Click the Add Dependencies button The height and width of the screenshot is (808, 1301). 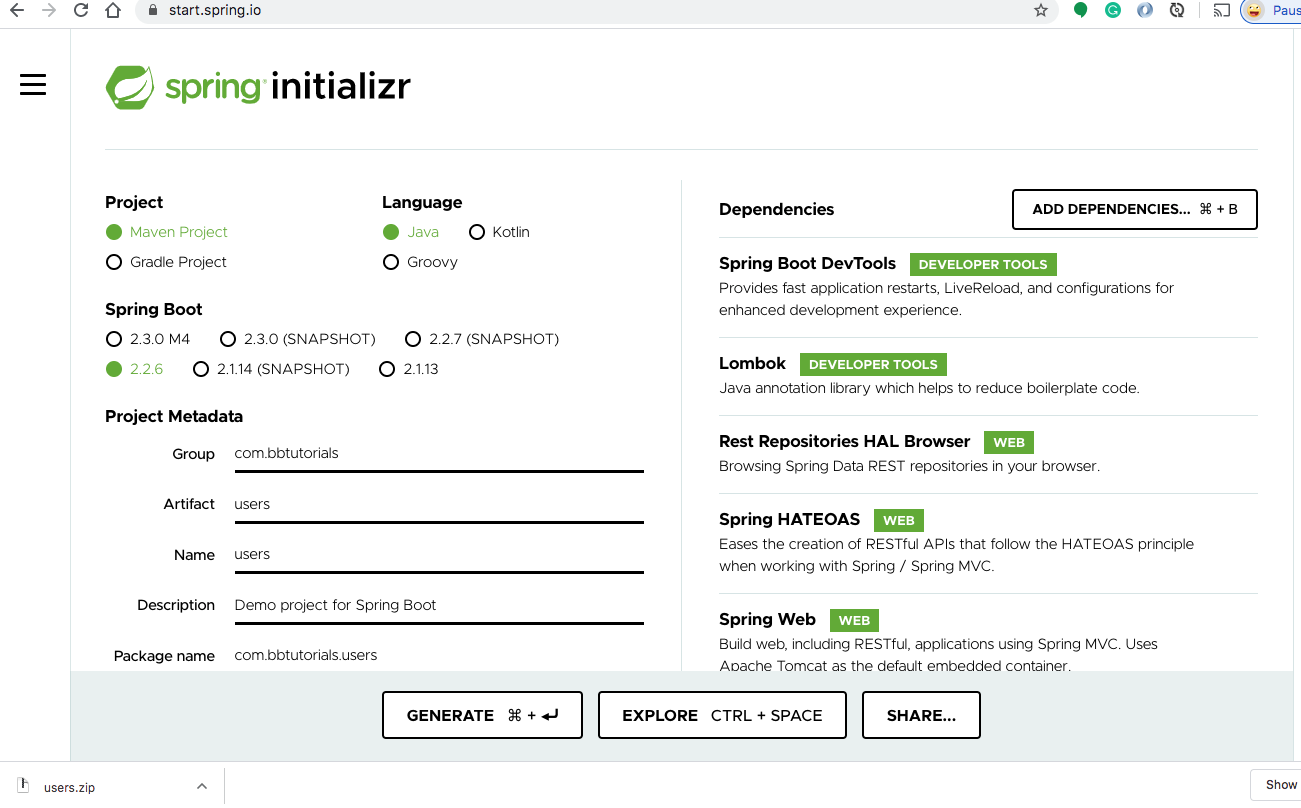tap(1135, 209)
